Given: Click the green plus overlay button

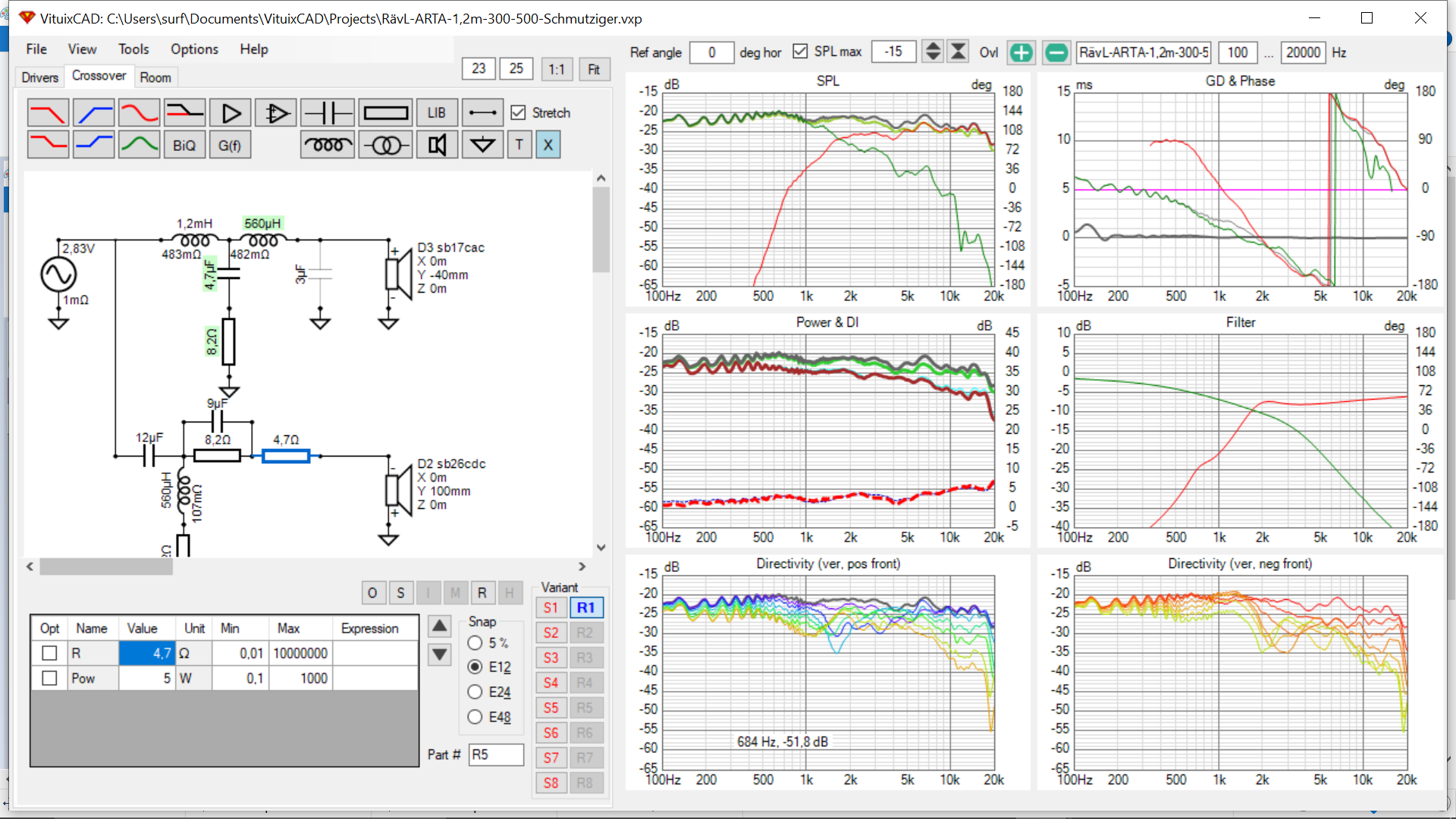Looking at the screenshot, I should [1021, 52].
